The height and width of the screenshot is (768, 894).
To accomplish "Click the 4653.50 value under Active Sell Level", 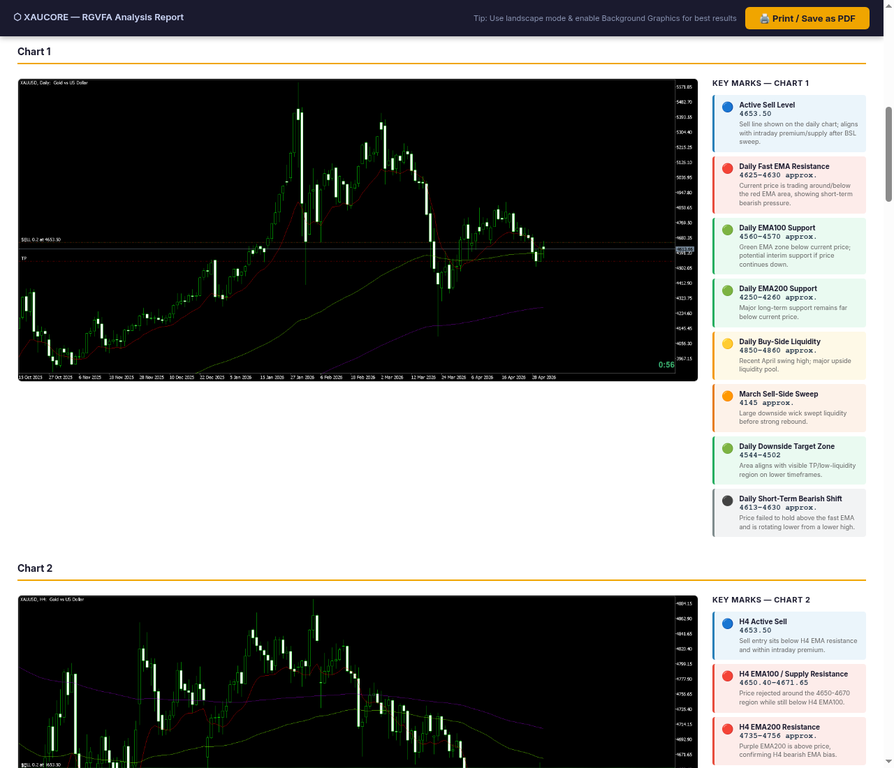I will pos(755,114).
